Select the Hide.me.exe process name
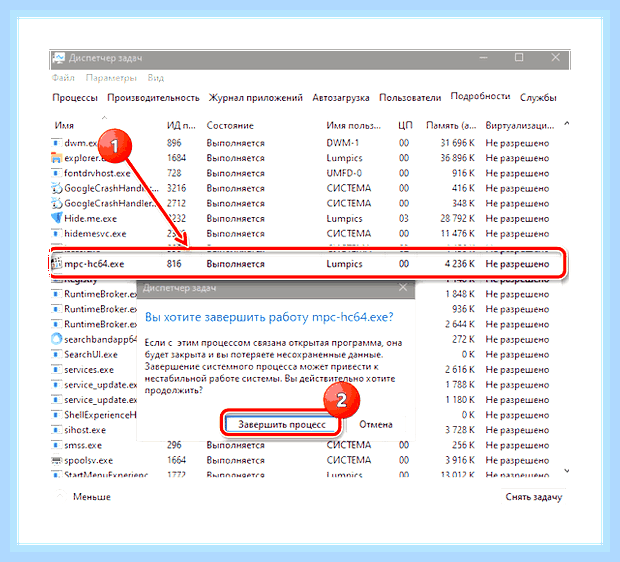Screen dimensions: 620x562 pos(91,218)
